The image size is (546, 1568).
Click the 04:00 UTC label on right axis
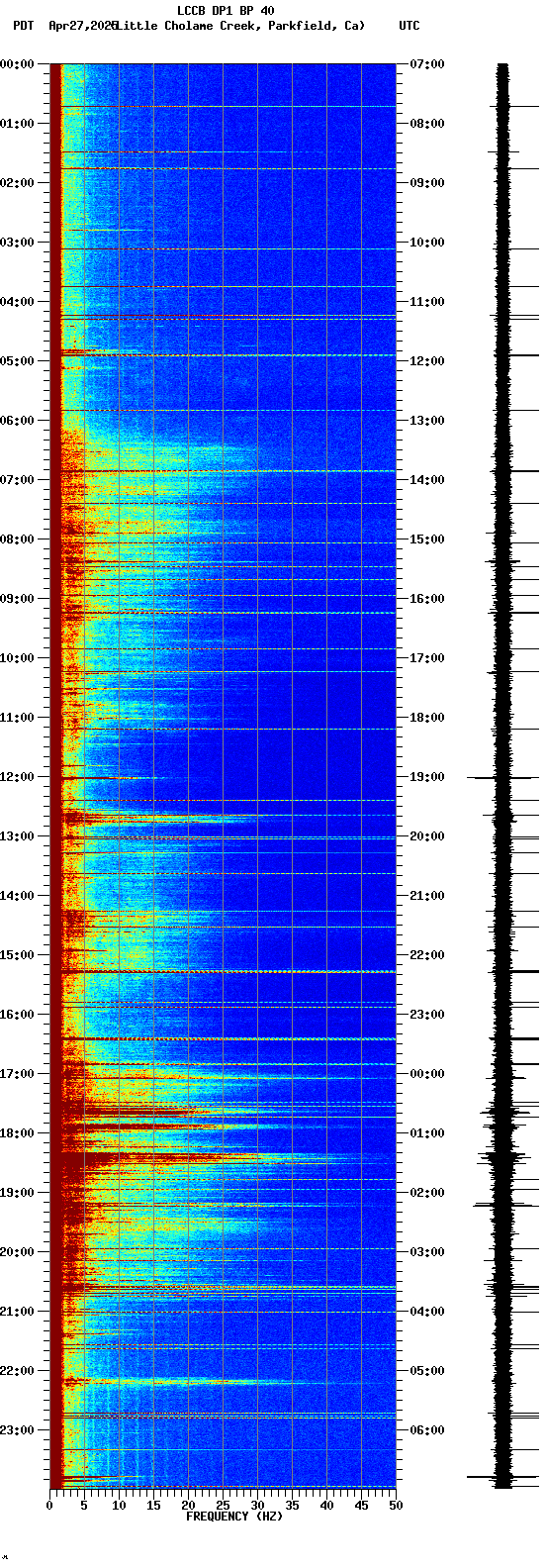(427, 1312)
